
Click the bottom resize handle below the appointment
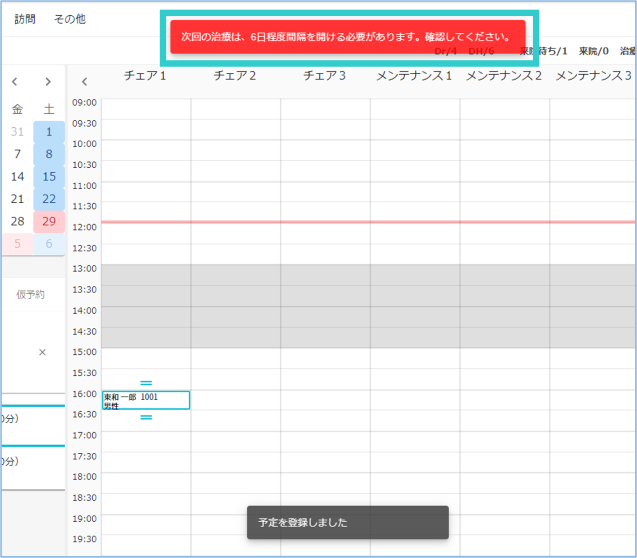click(x=146, y=417)
